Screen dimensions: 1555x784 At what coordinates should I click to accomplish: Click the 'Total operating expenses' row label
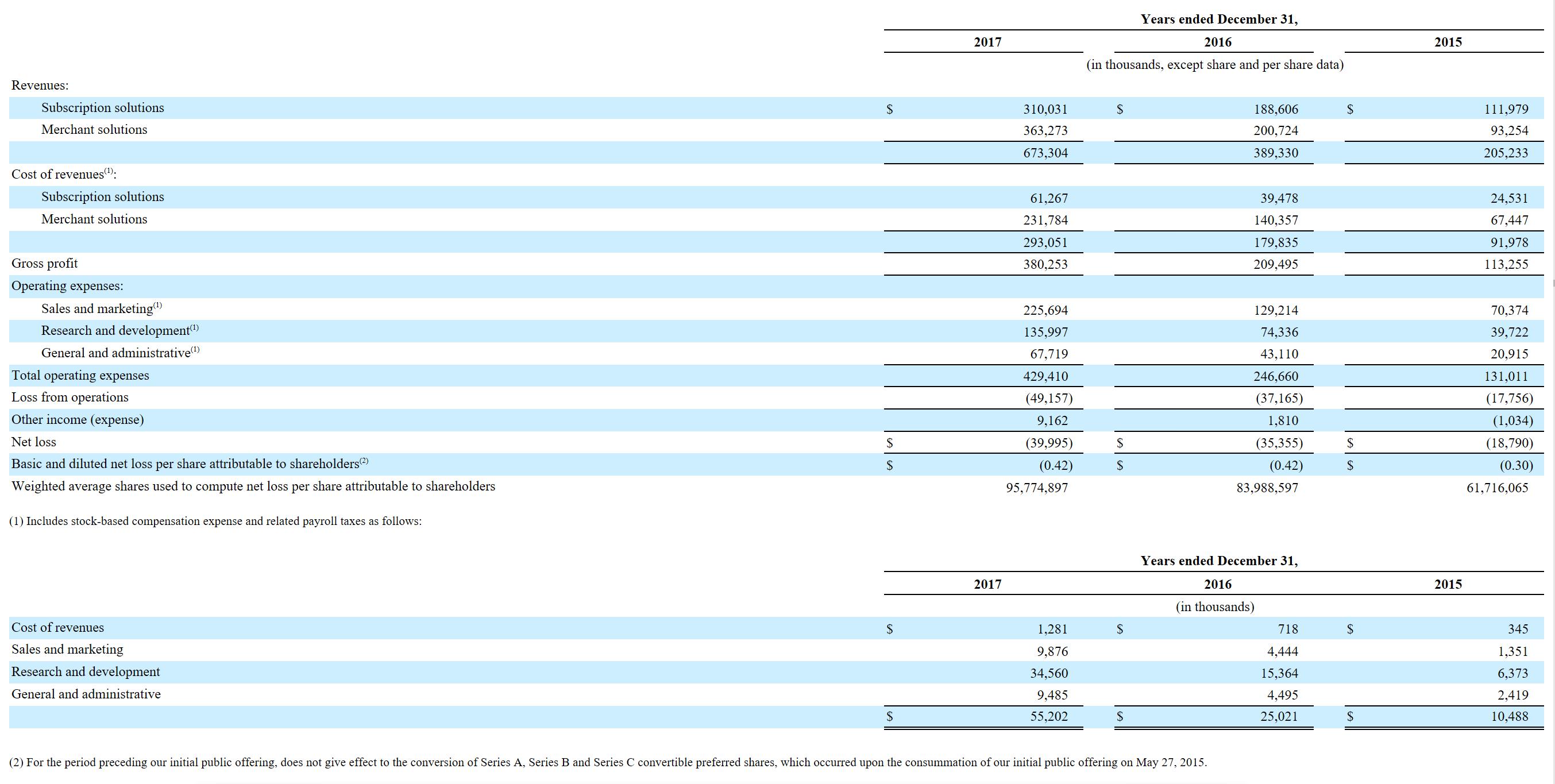click(x=80, y=376)
